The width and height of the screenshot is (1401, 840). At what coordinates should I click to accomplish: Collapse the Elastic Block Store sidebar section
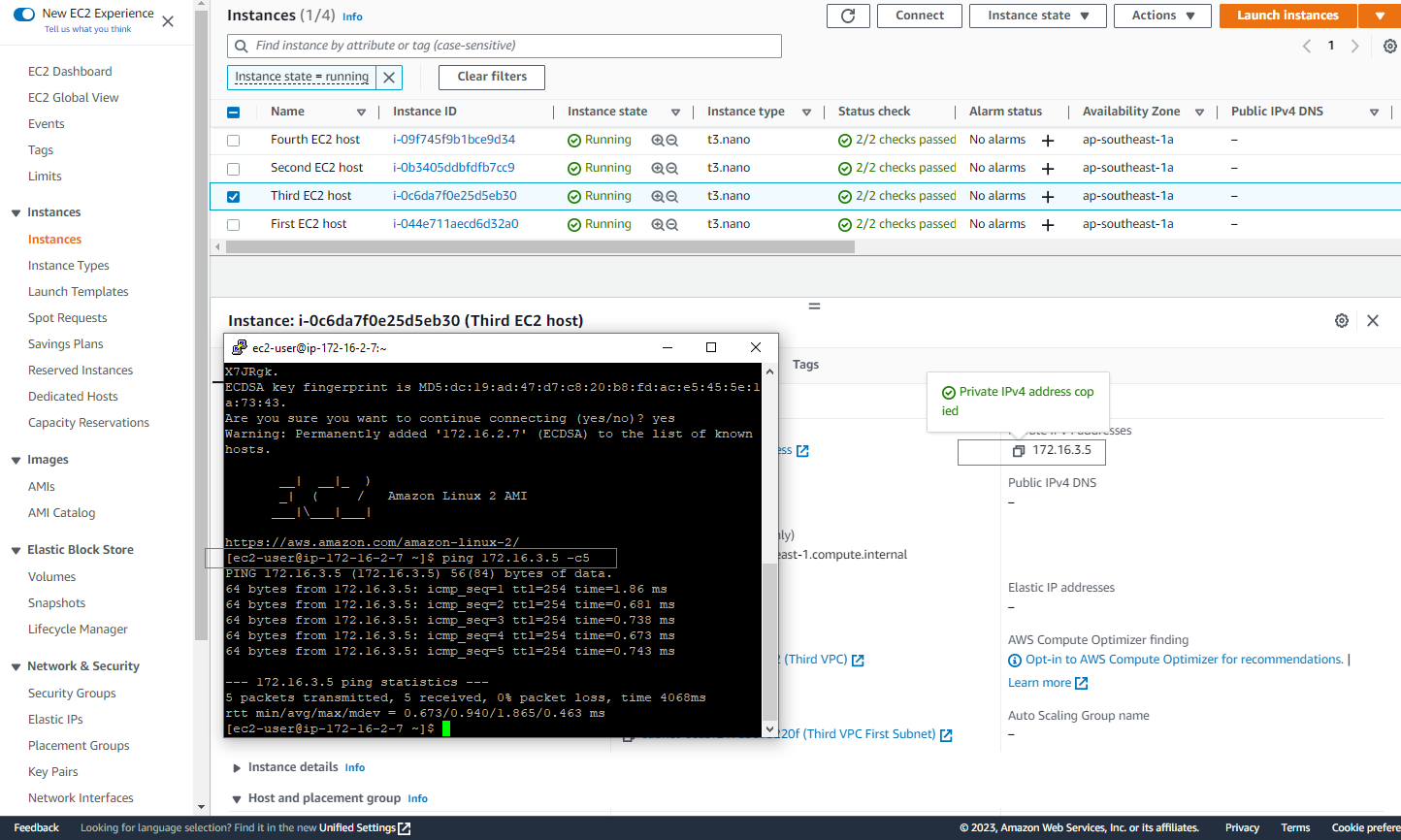click(x=16, y=551)
